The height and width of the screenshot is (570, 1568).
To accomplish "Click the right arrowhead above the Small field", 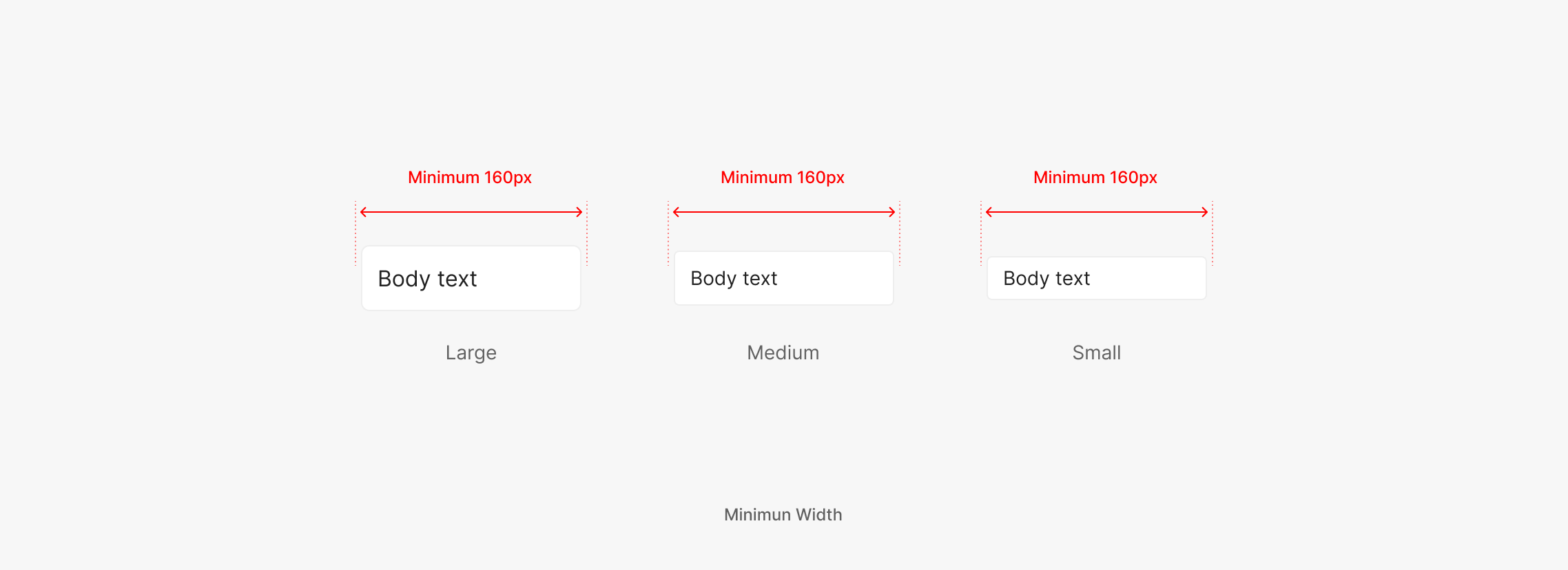I will click(1206, 212).
